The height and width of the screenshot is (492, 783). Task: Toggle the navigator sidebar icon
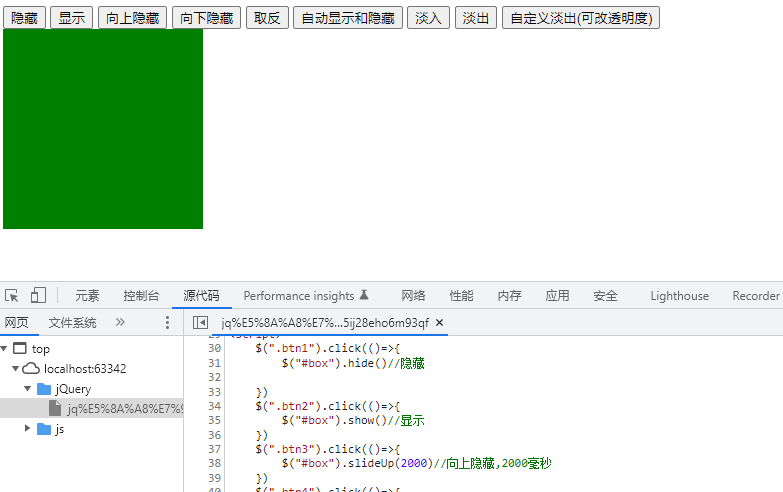200,323
